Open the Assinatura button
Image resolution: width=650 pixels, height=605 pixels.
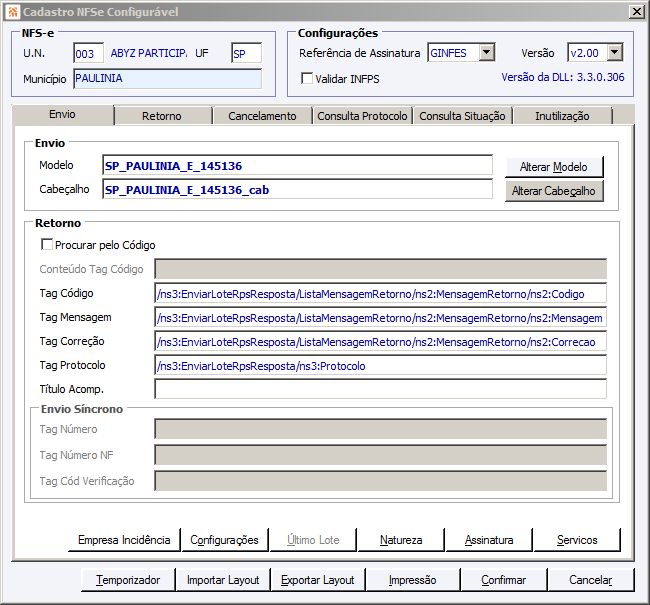489,540
